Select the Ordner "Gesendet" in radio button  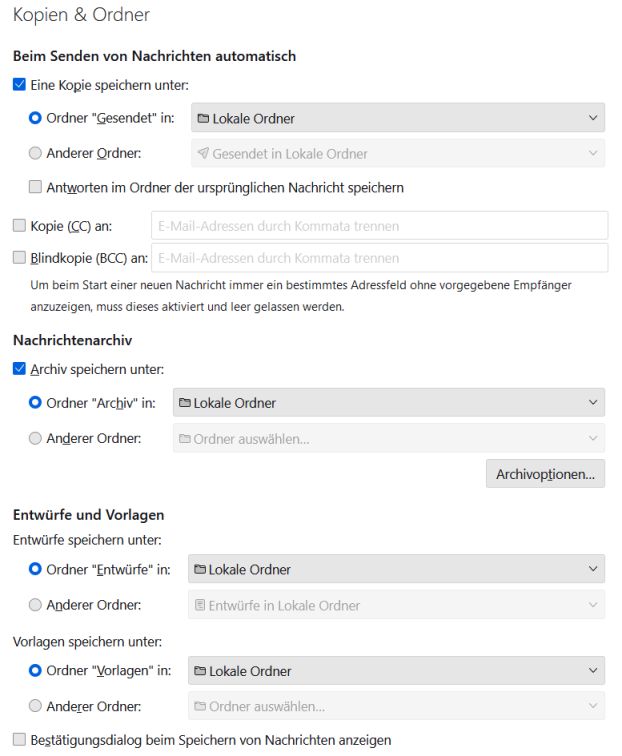pos(36,118)
